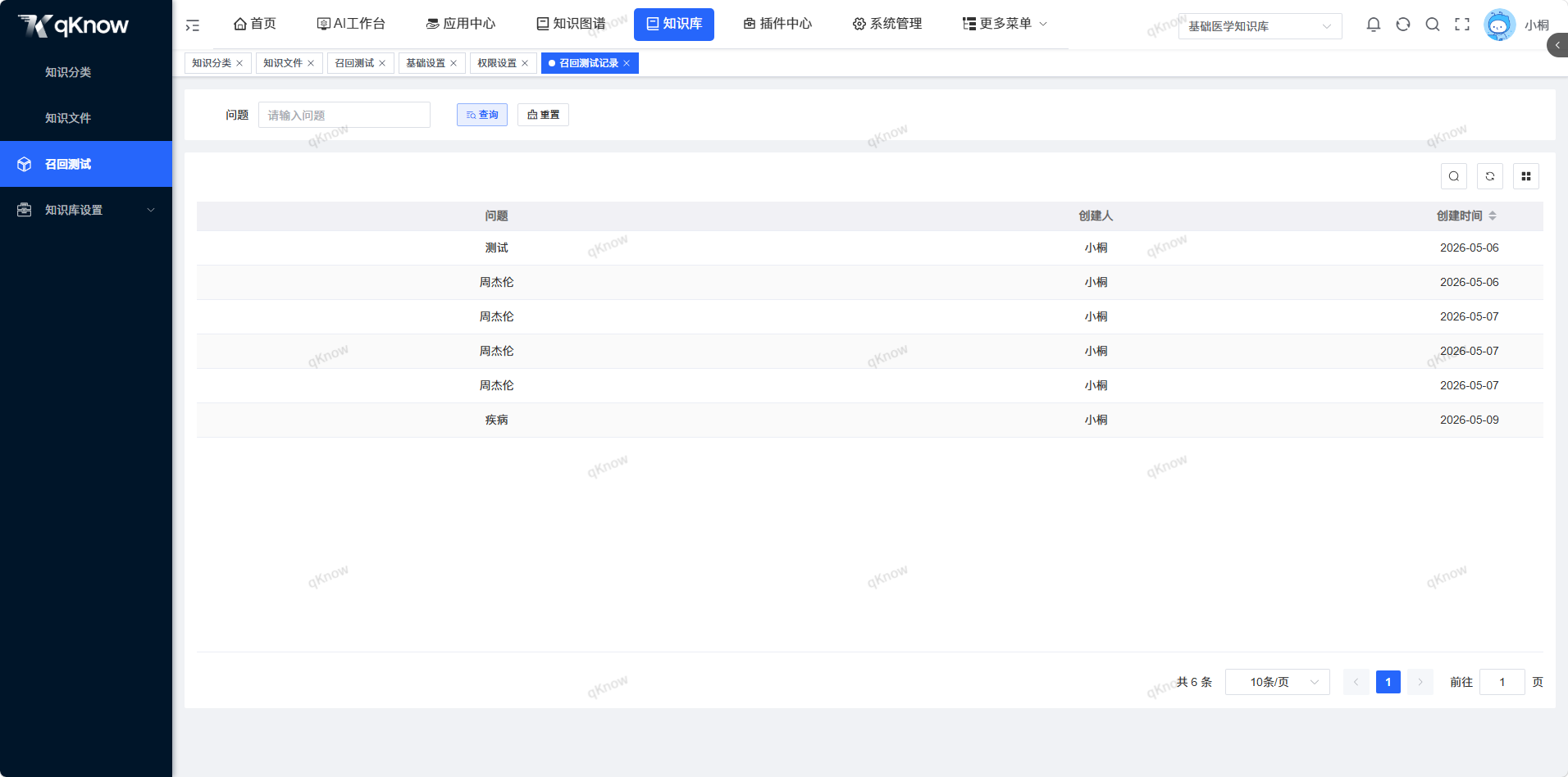The height and width of the screenshot is (777, 1568).
Task: Click the 问题 column header
Action: point(496,216)
